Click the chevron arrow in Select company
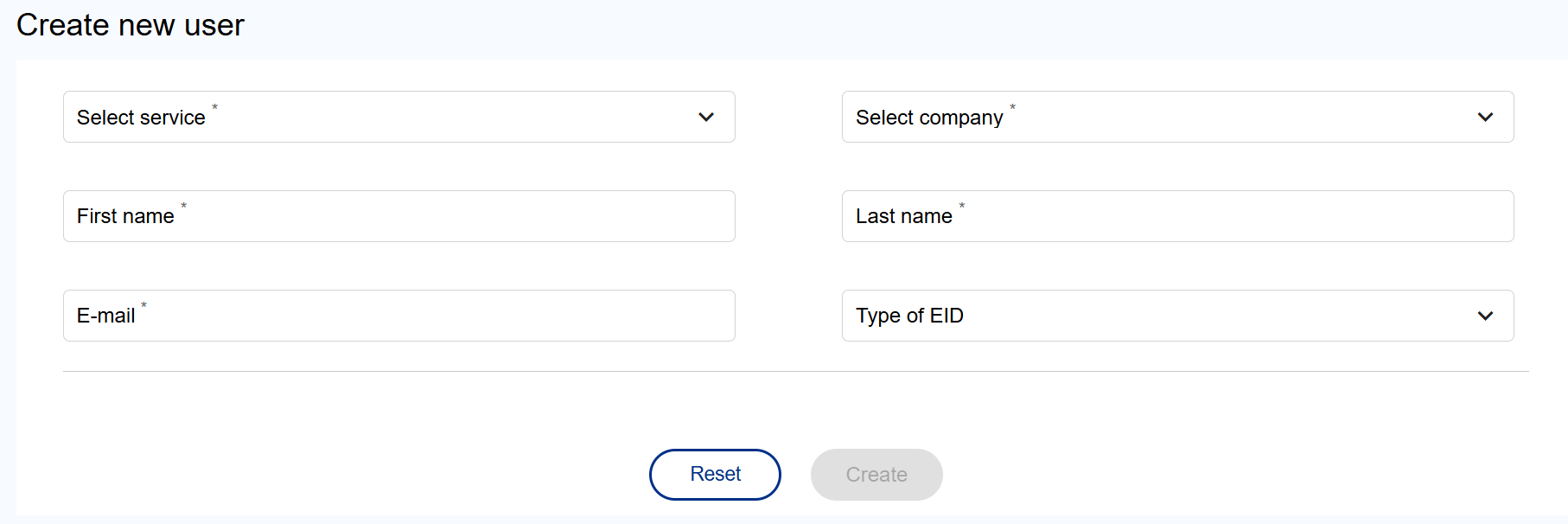The width and height of the screenshot is (1568, 524). pyautogui.click(x=1485, y=117)
